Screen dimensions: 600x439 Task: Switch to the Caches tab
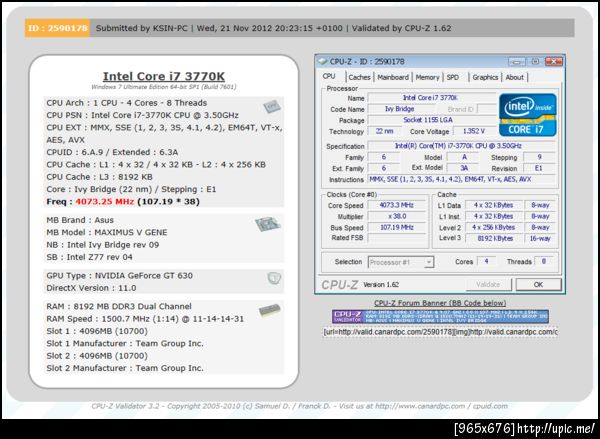359,77
